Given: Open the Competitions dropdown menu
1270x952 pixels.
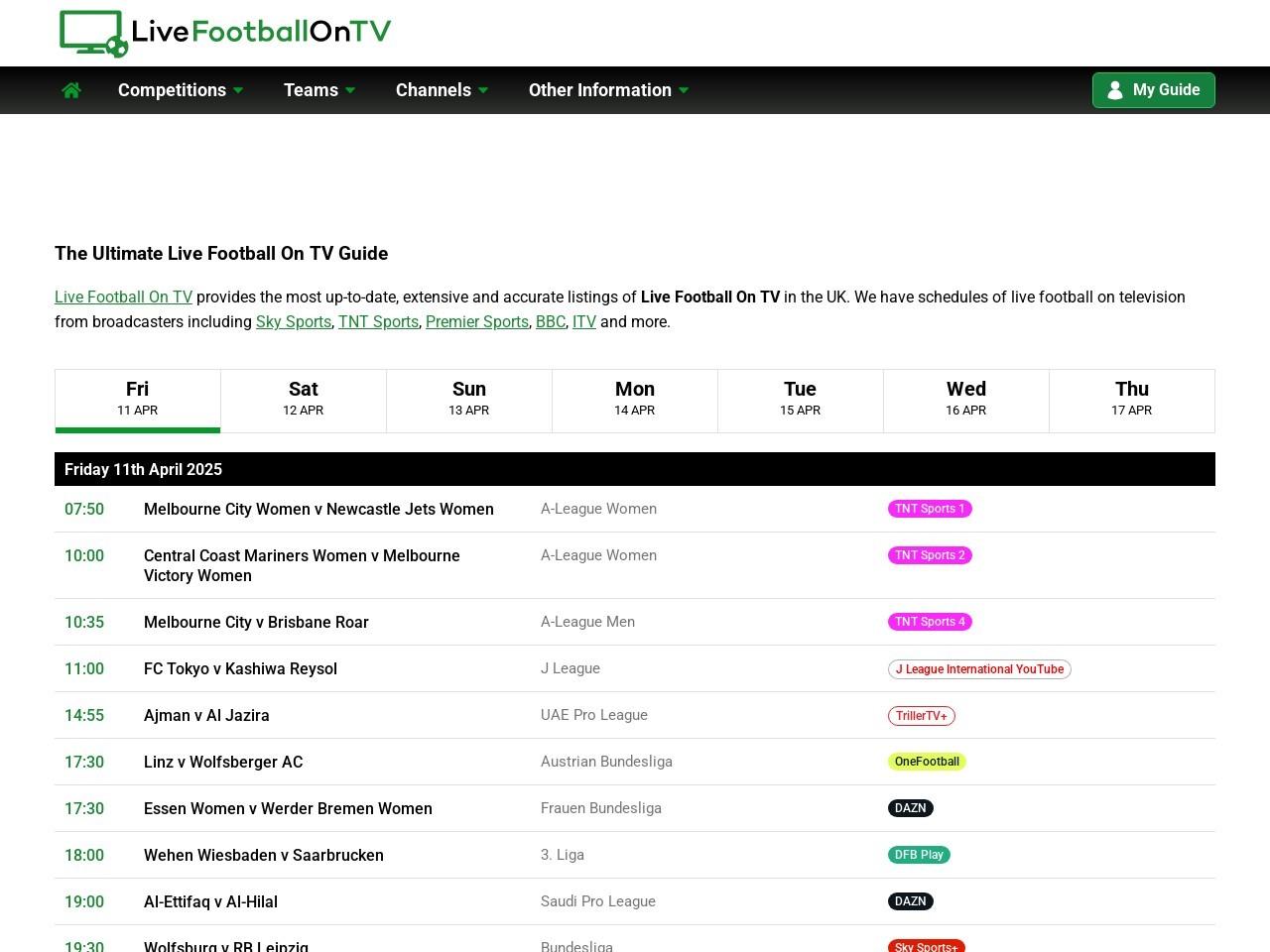Looking at the screenshot, I should (181, 90).
